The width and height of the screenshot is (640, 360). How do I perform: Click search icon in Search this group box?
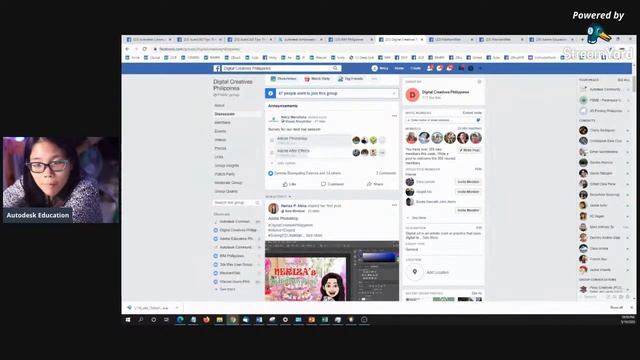pos(258,202)
